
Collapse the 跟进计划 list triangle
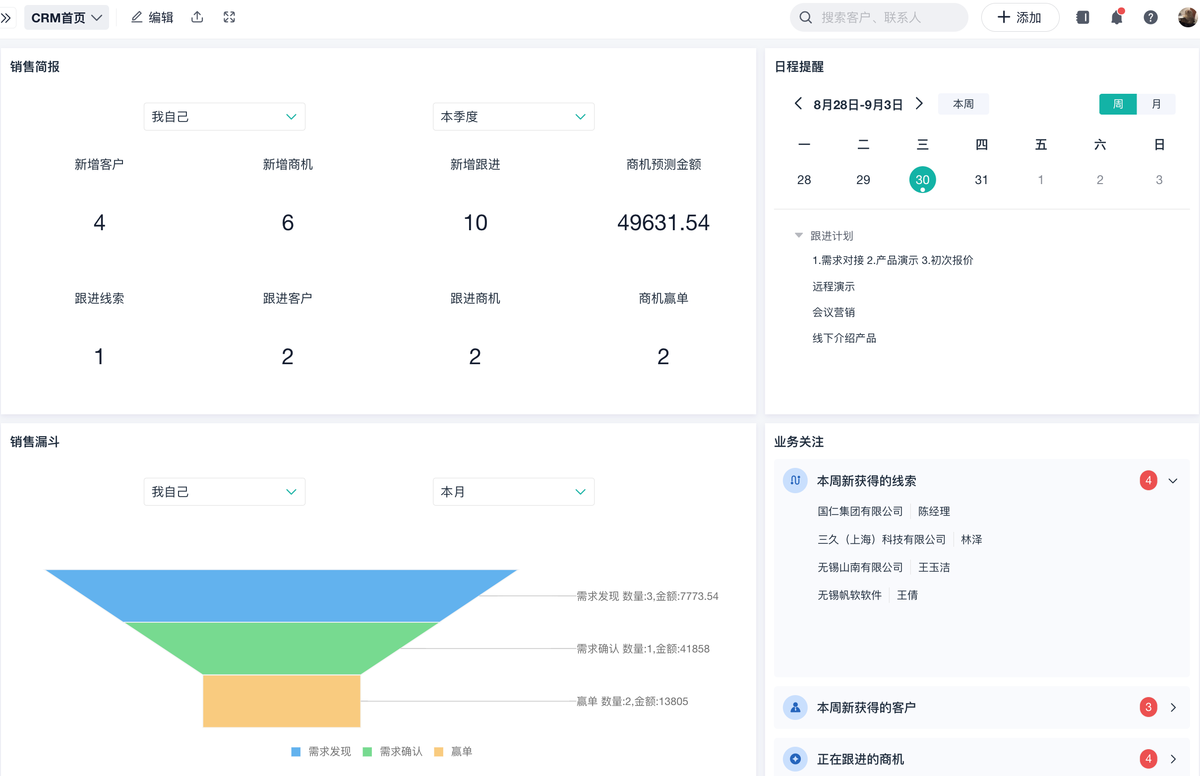tap(799, 236)
